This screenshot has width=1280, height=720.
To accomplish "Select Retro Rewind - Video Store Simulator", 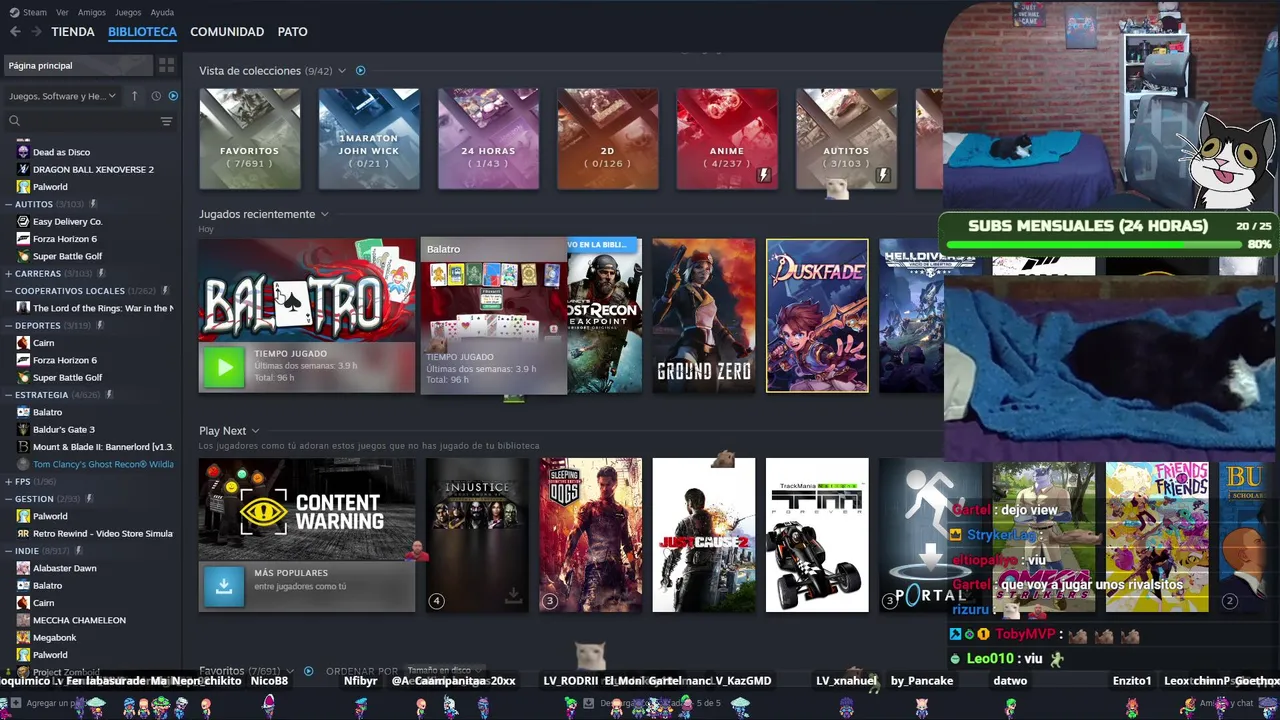I will (95, 533).
